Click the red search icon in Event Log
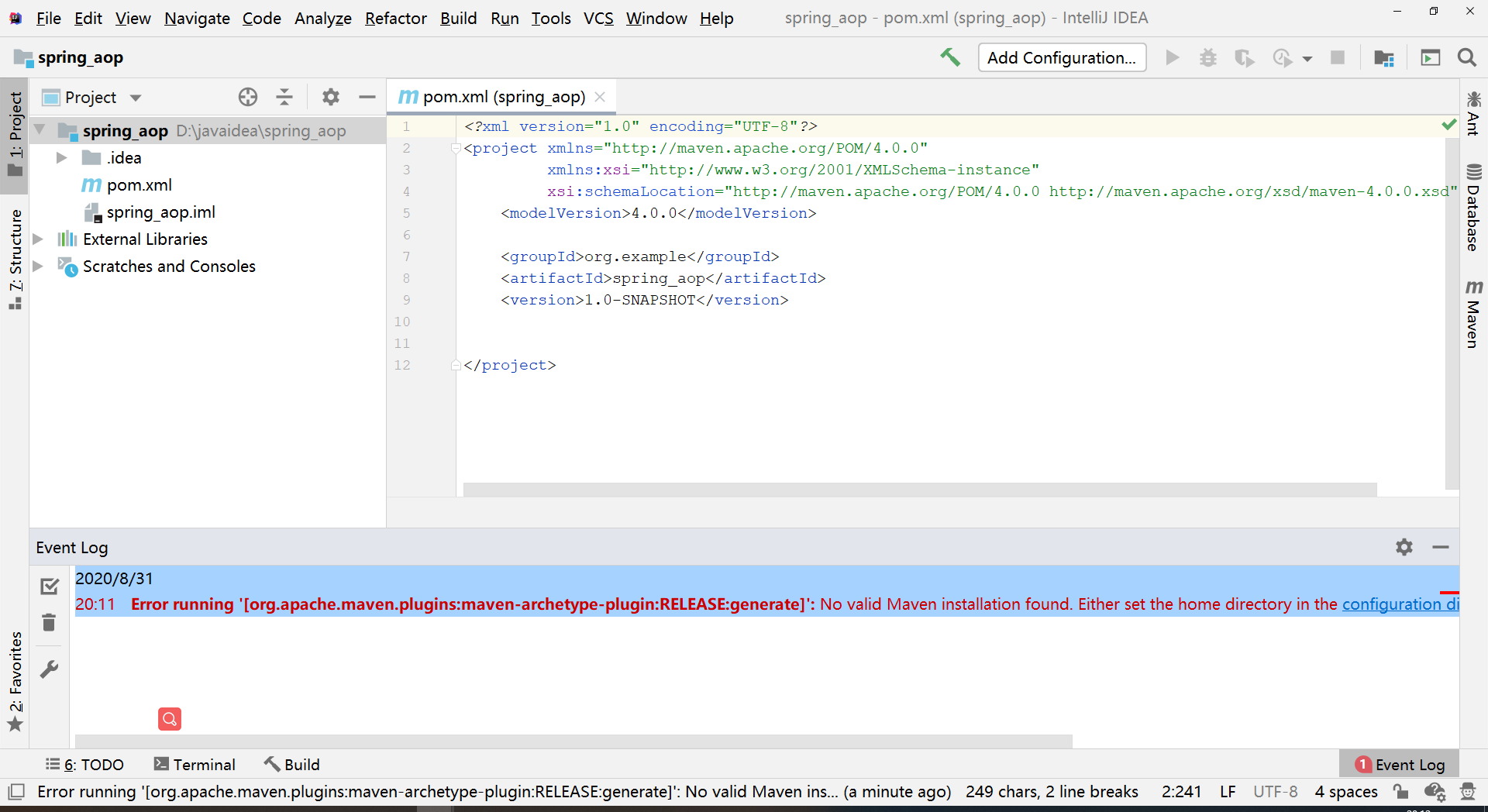 (170, 719)
